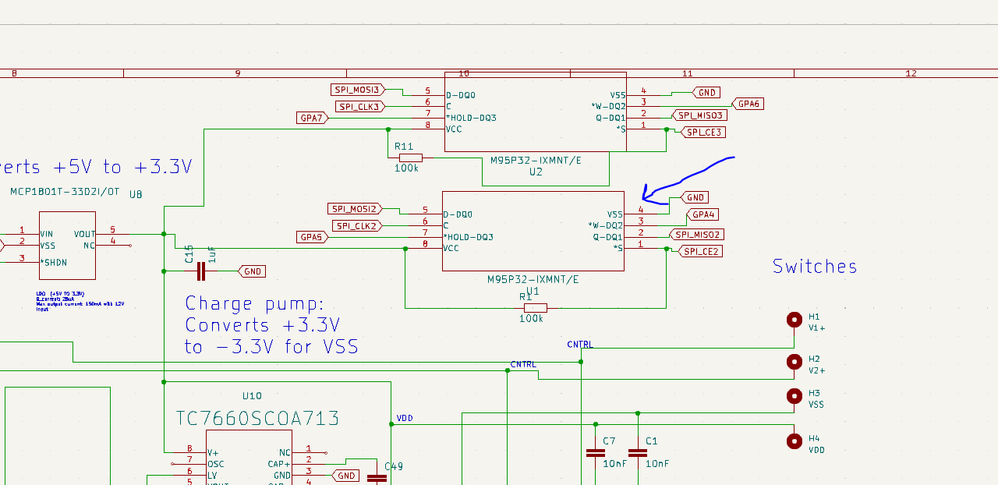Select the SPI_CE3 global label
The image size is (998, 485).
pyautogui.click(x=703, y=132)
